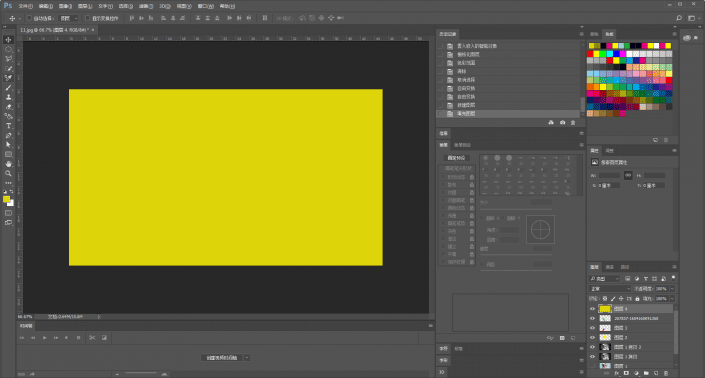Click the fx layer style icon

point(617,373)
